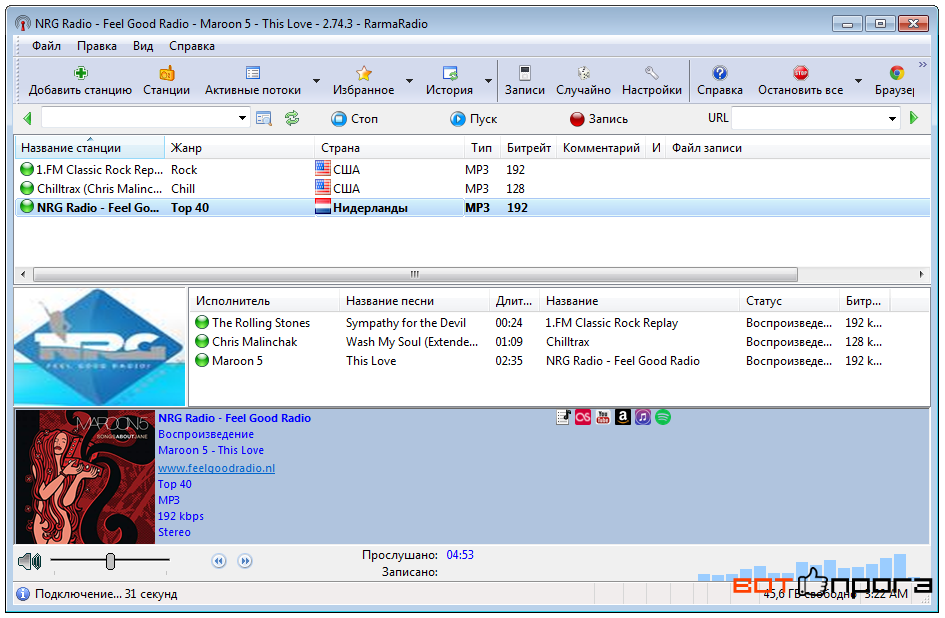Select 1.FM Classic Rock Rep... station row
945x618 pixels.
pos(472,170)
